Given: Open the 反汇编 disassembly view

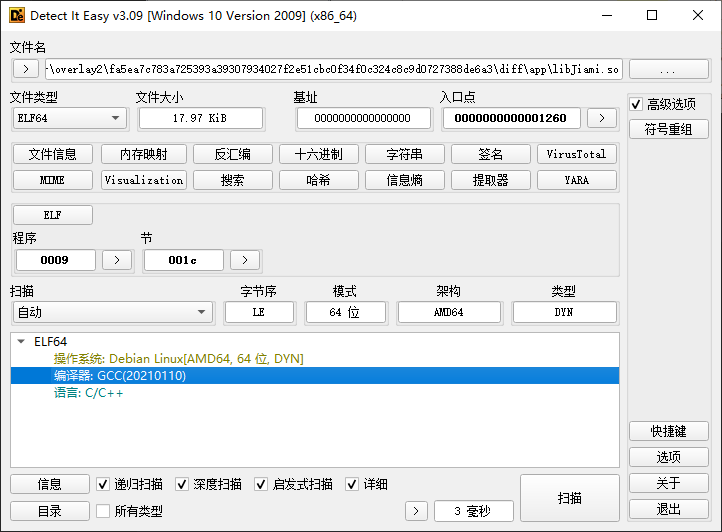Looking at the screenshot, I should [233, 154].
